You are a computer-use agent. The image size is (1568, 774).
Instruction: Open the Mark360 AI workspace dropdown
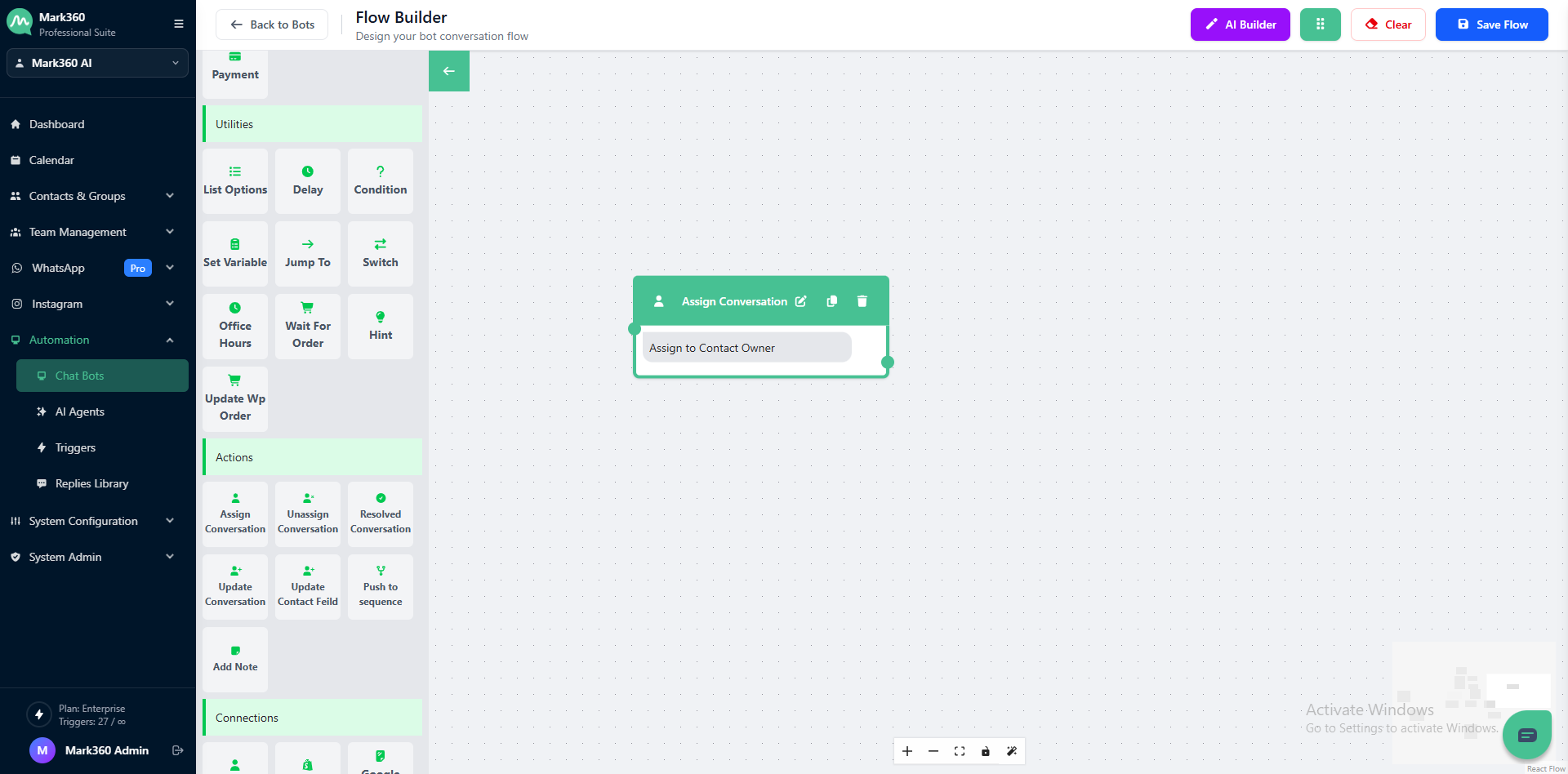coord(97,63)
